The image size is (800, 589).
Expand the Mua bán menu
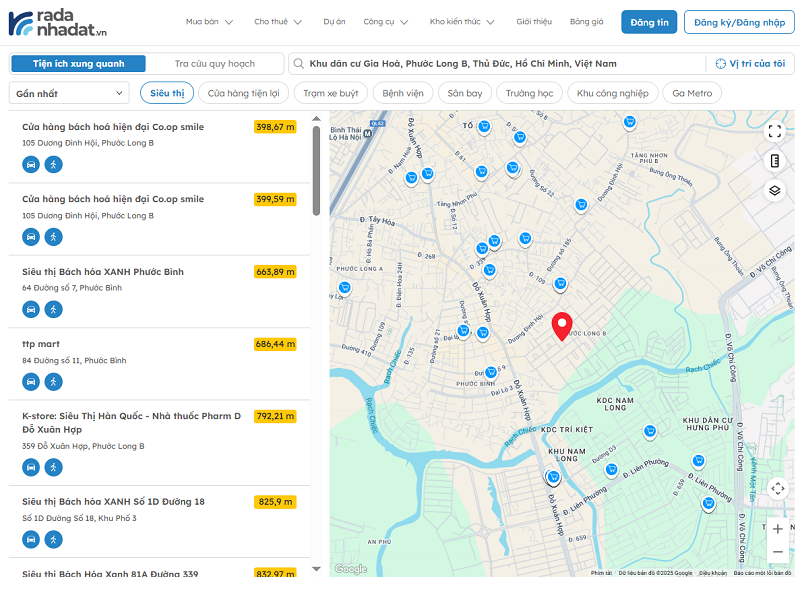[x=209, y=22]
